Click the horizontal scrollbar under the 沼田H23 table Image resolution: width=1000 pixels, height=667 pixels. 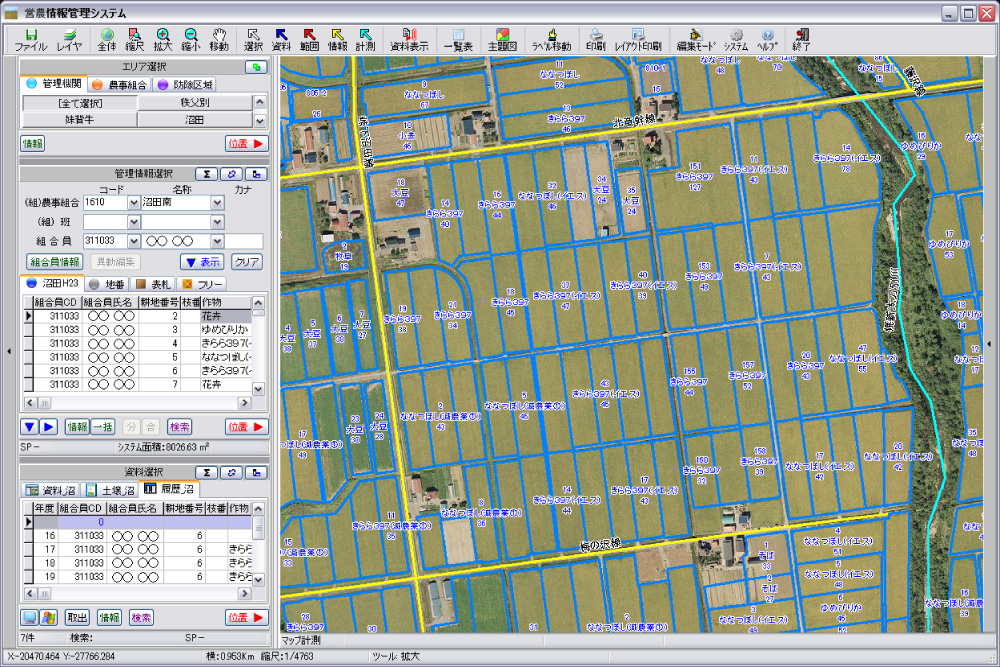(135, 403)
